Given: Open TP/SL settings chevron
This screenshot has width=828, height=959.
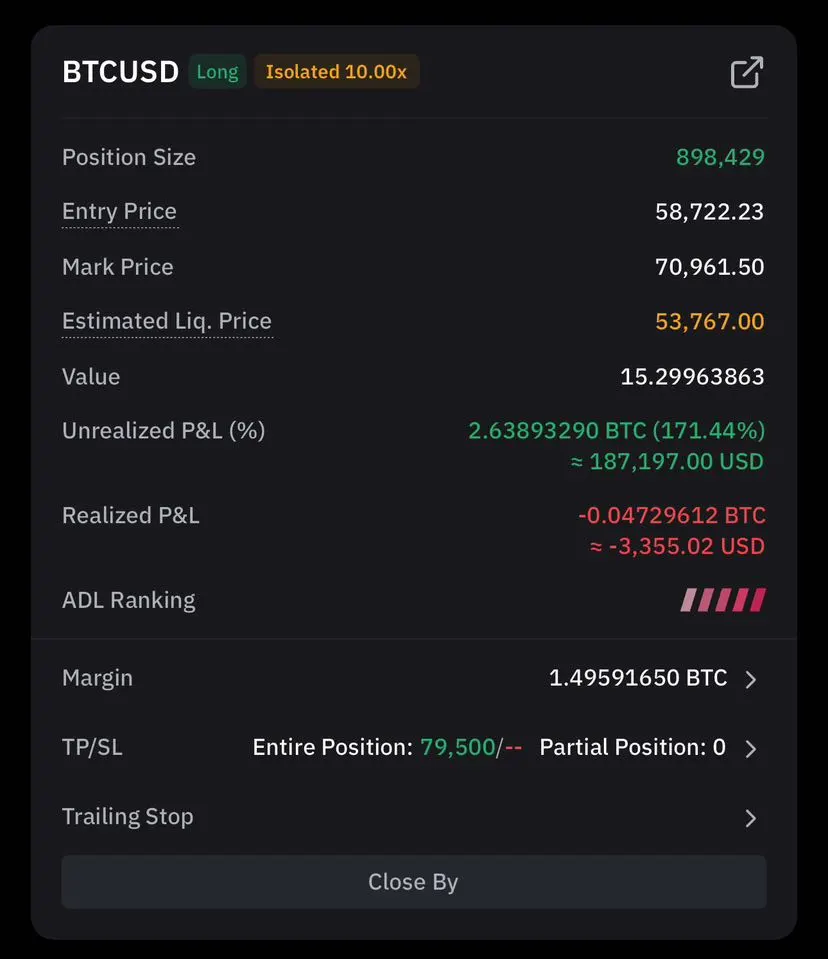Looking at the screenshot, I should [751, 749].
